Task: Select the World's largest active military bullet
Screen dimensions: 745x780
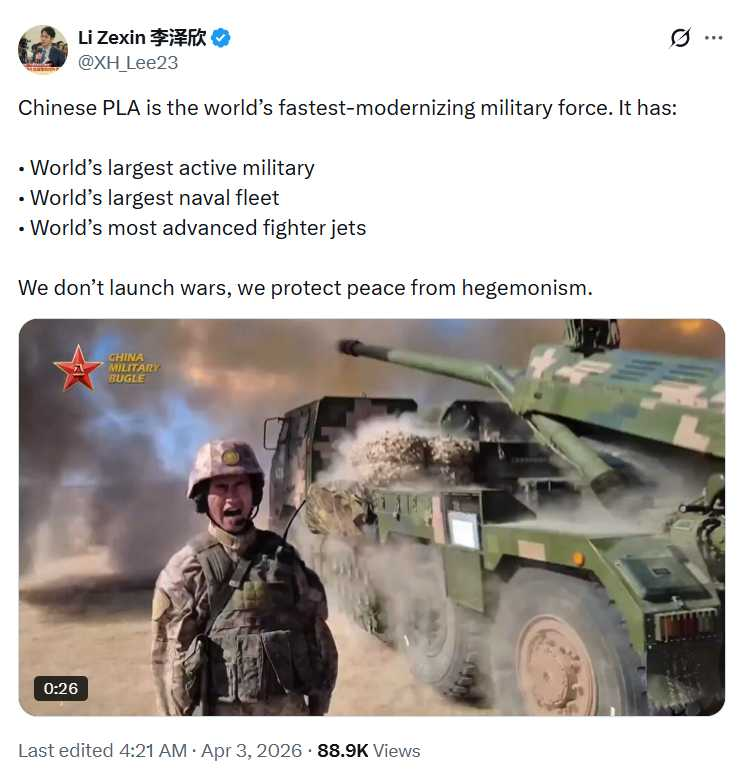Action: click(x=167, y=168)
